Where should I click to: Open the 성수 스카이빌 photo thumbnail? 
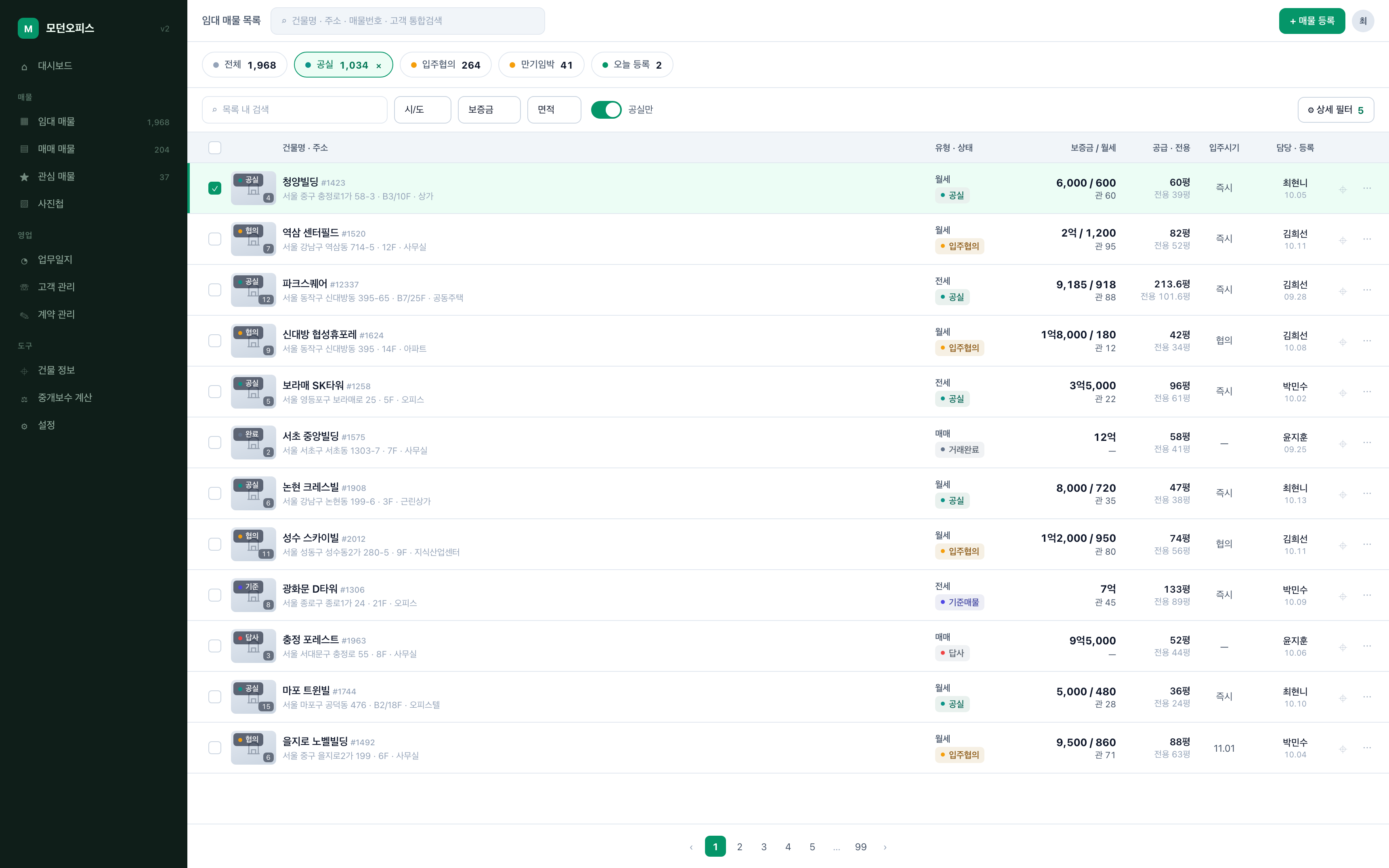(253, 544)
